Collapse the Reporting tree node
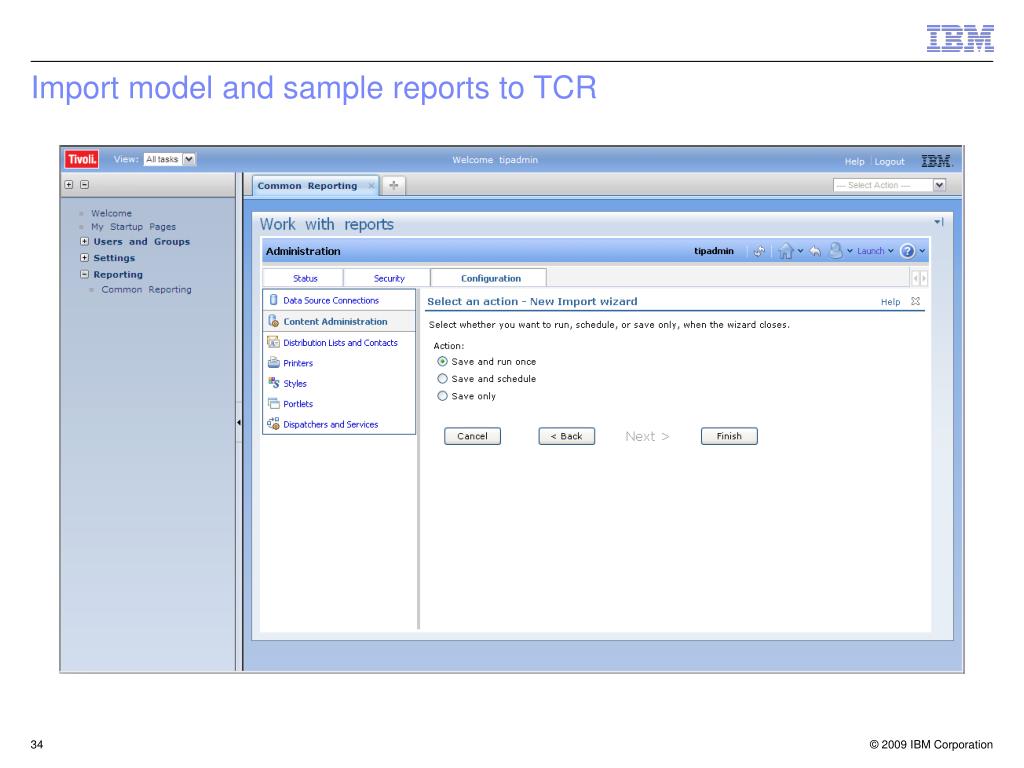The height and width of the screenshot is (768, 1024). (84, 274)
